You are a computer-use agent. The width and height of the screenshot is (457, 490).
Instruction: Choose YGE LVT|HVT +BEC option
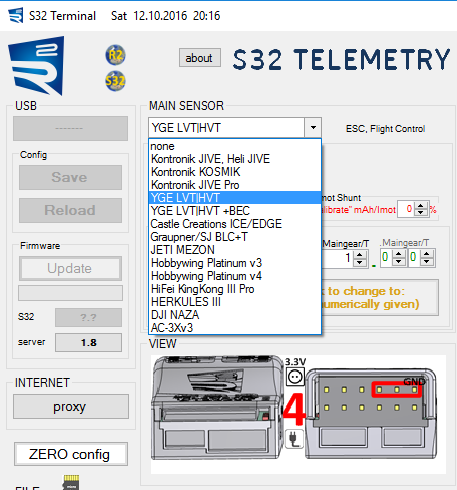click(x=235, y=211)
